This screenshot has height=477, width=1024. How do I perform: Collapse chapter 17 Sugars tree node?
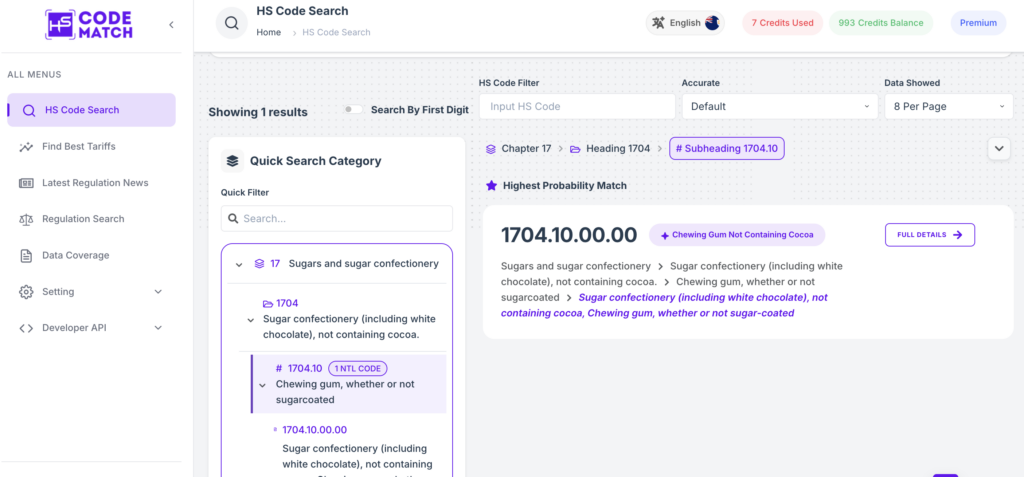click(x=239, y=265)
